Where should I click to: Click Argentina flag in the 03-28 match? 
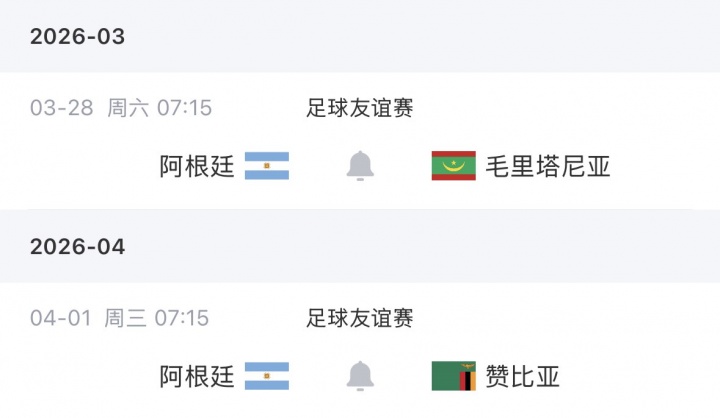tap(267, 166)
